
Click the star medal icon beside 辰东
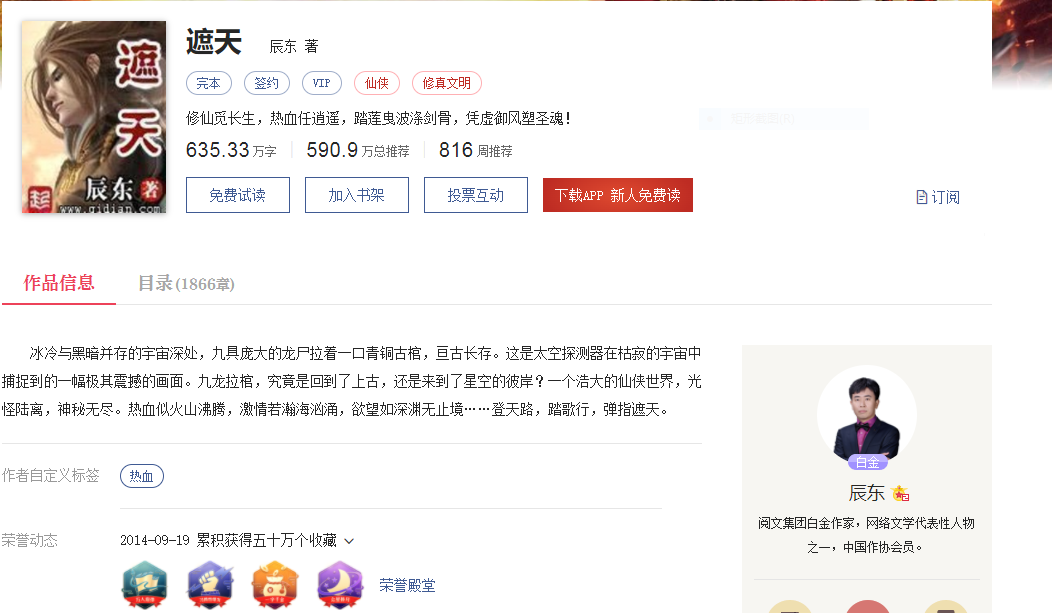click(900, 494)
